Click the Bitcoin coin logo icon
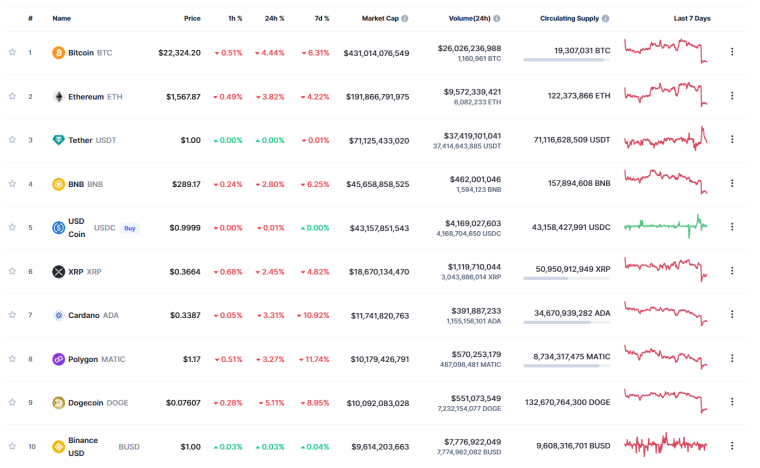The height and width of the screenshot is (468, 760). pyautogui.click(x=58, y=52)
